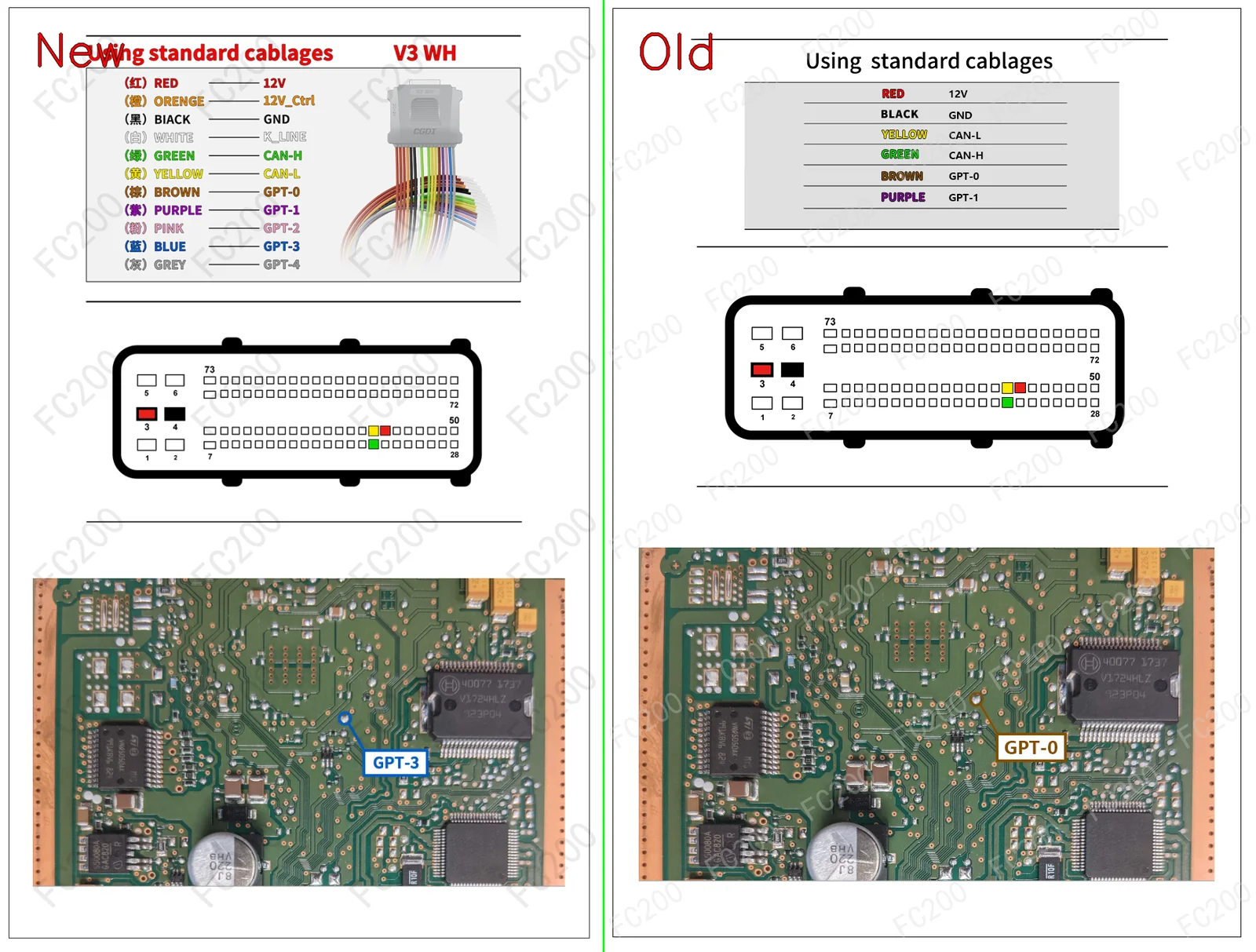Click the YELLOW CAN-L entry in the old table
1256x952 pixels.
coord(934,135)
